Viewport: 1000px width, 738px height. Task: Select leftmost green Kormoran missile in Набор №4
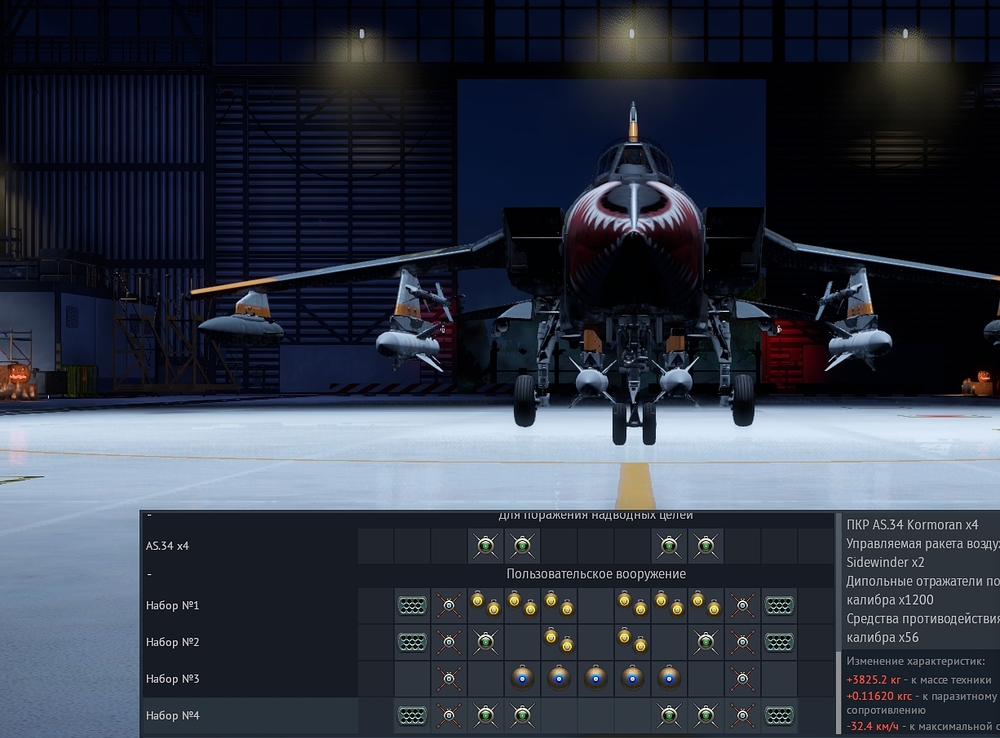485,716
